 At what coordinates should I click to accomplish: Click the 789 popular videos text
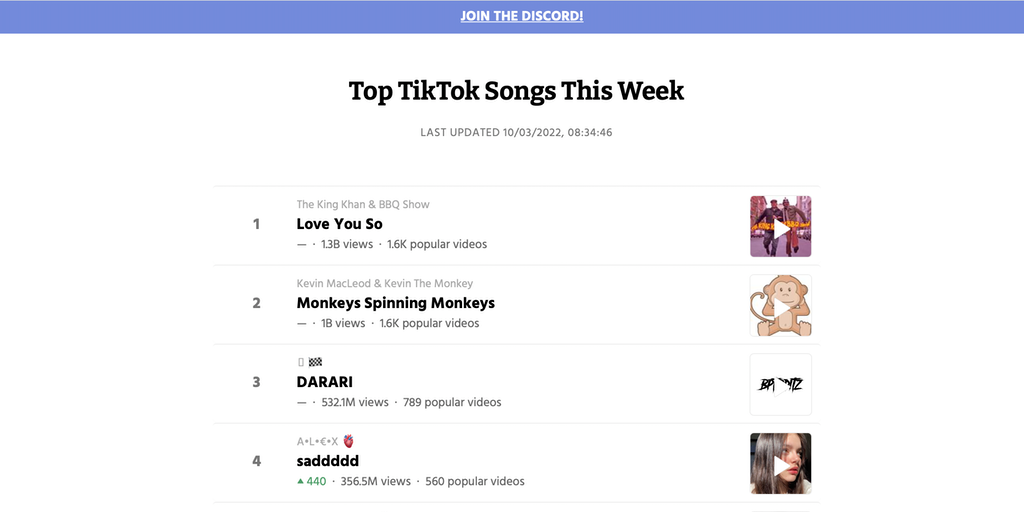pyautogui.click(x=452, y=402)
